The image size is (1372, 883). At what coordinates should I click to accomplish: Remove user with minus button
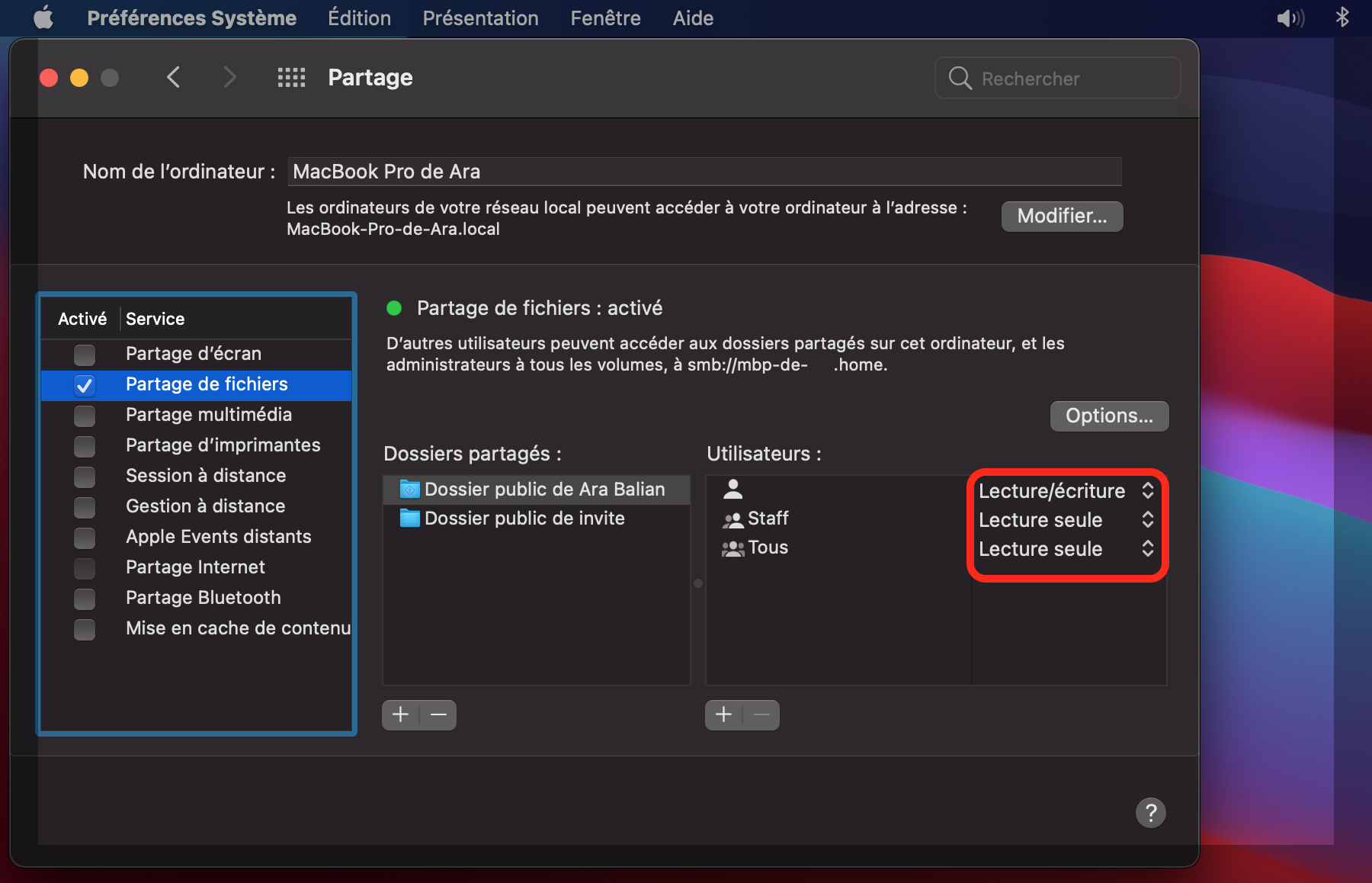point(761,714)
